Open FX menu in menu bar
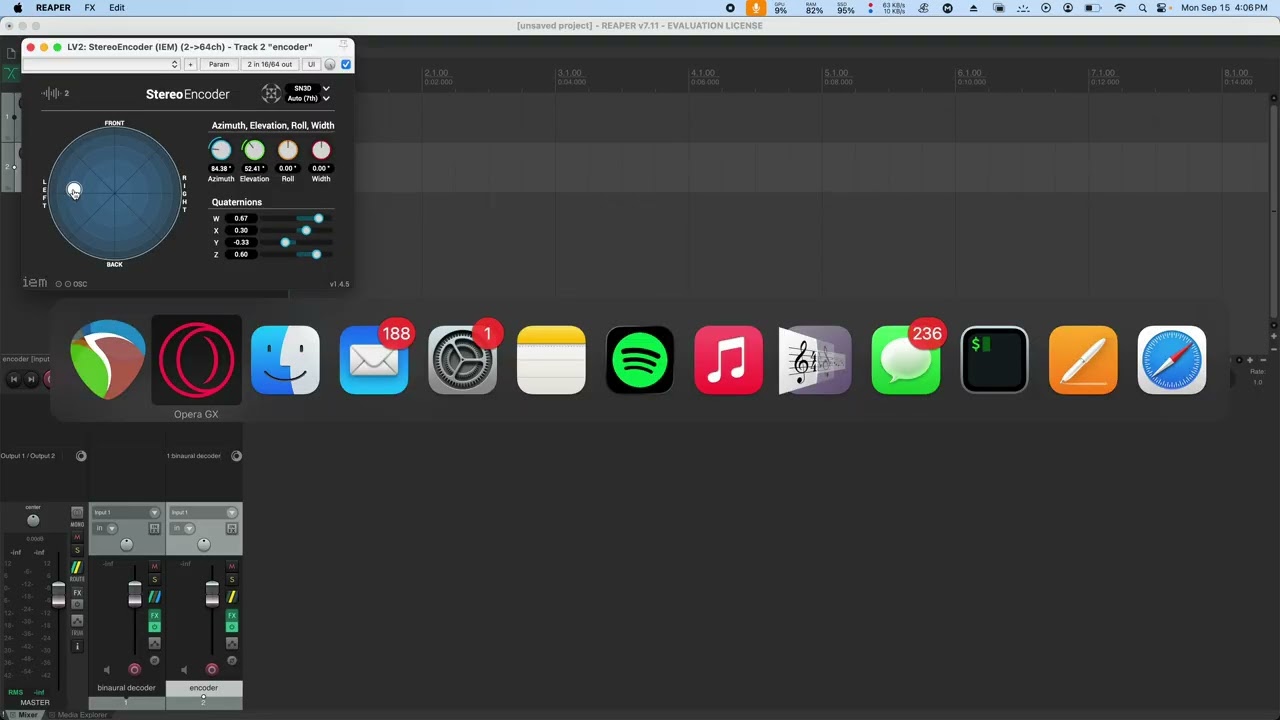The width and height of the screenshot is (1280, 720). [90, 7]
